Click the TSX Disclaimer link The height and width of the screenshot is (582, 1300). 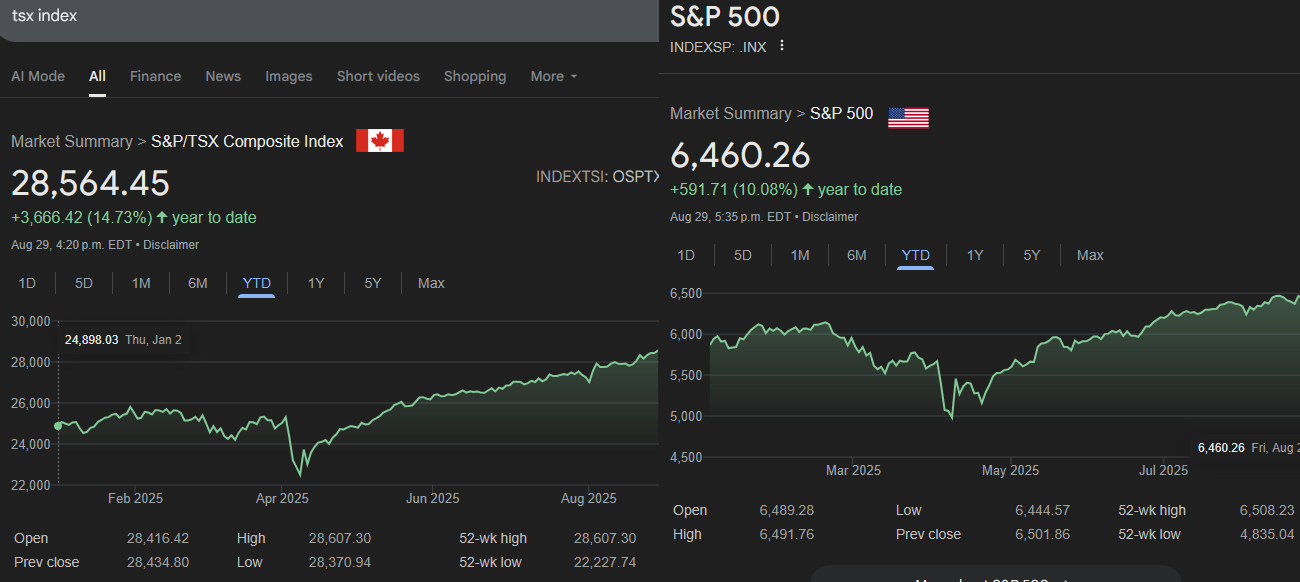(x=171, y=245)
